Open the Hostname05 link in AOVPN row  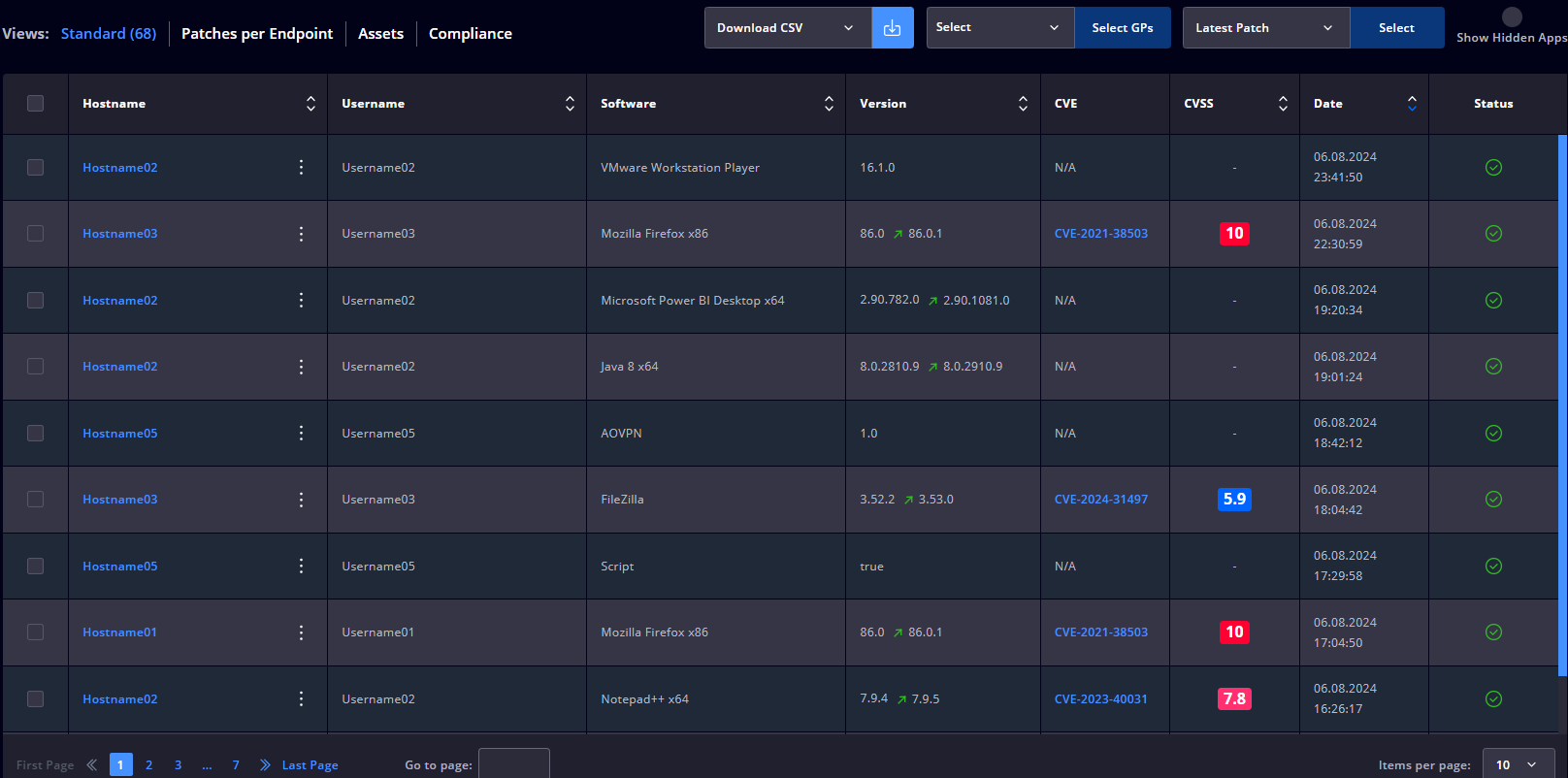(120, 433)
